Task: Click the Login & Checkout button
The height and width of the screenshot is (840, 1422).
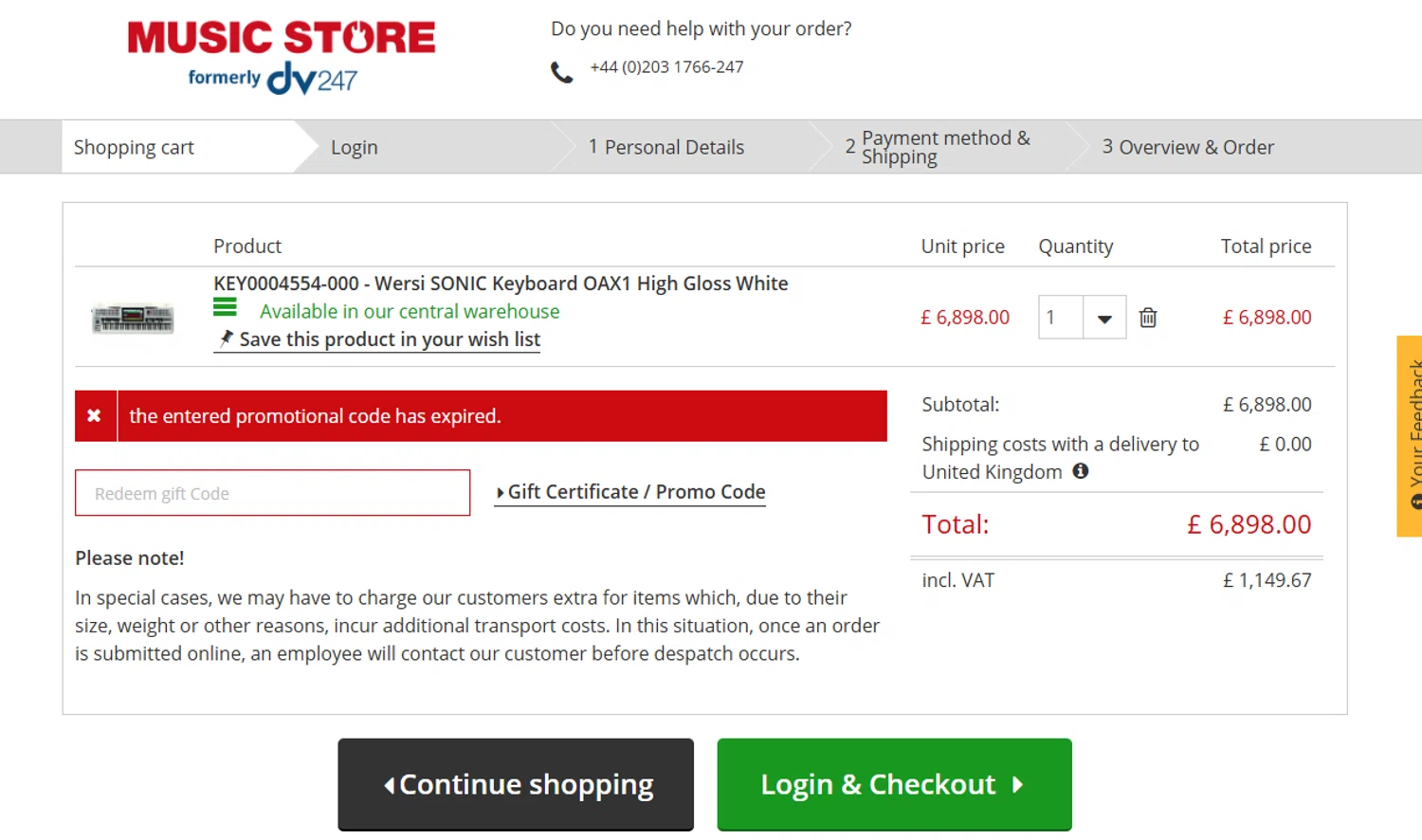Action: point(894,784)
